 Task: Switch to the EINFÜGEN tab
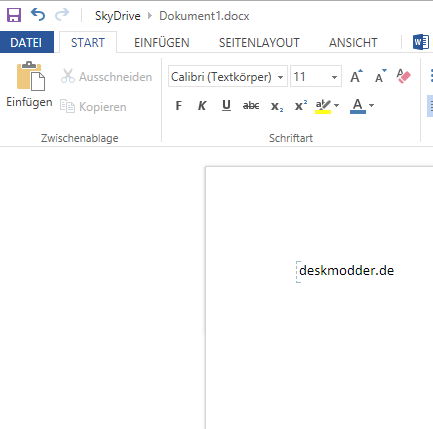pos(162,43)
